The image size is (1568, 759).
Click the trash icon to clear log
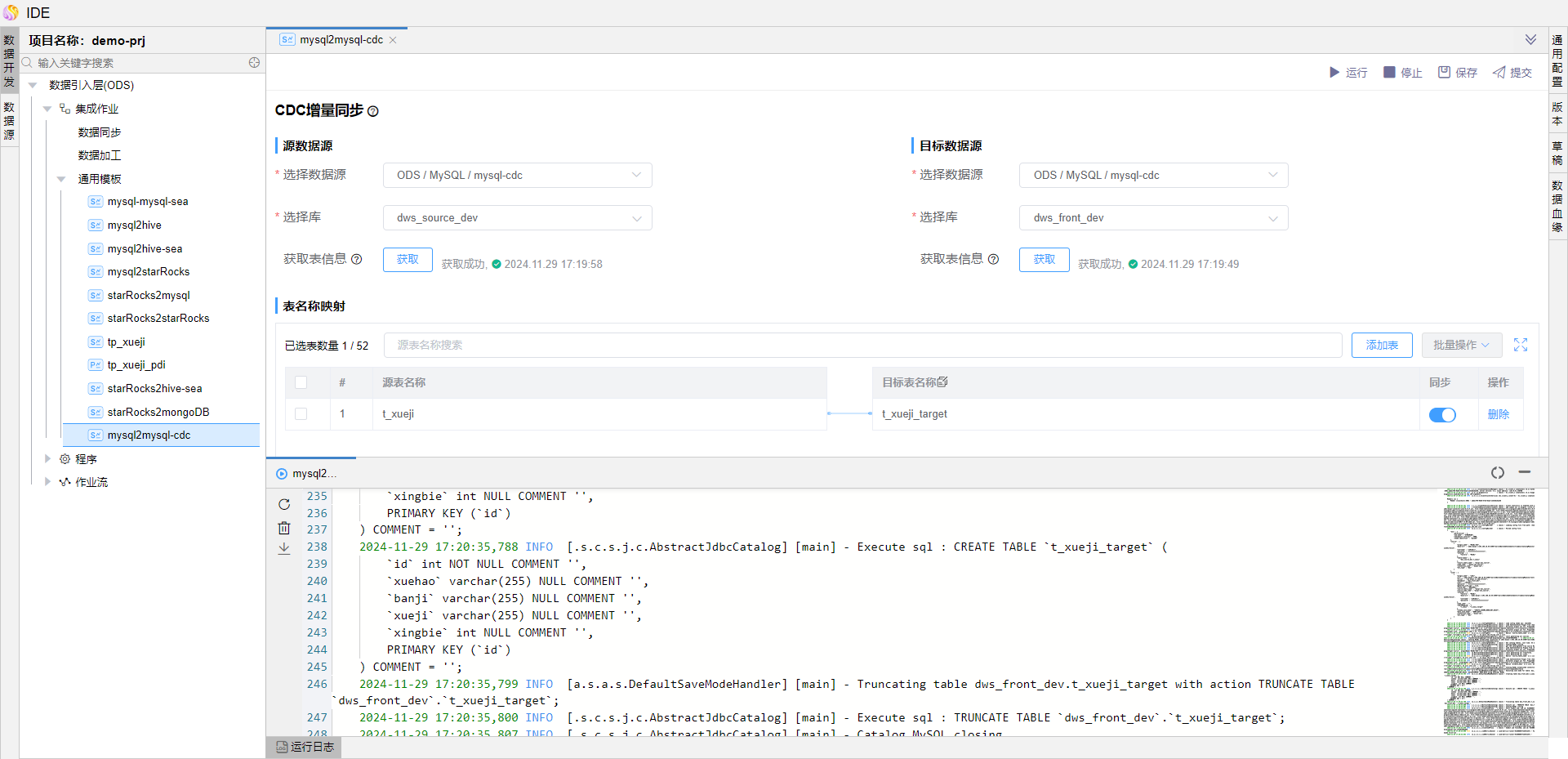284,528
